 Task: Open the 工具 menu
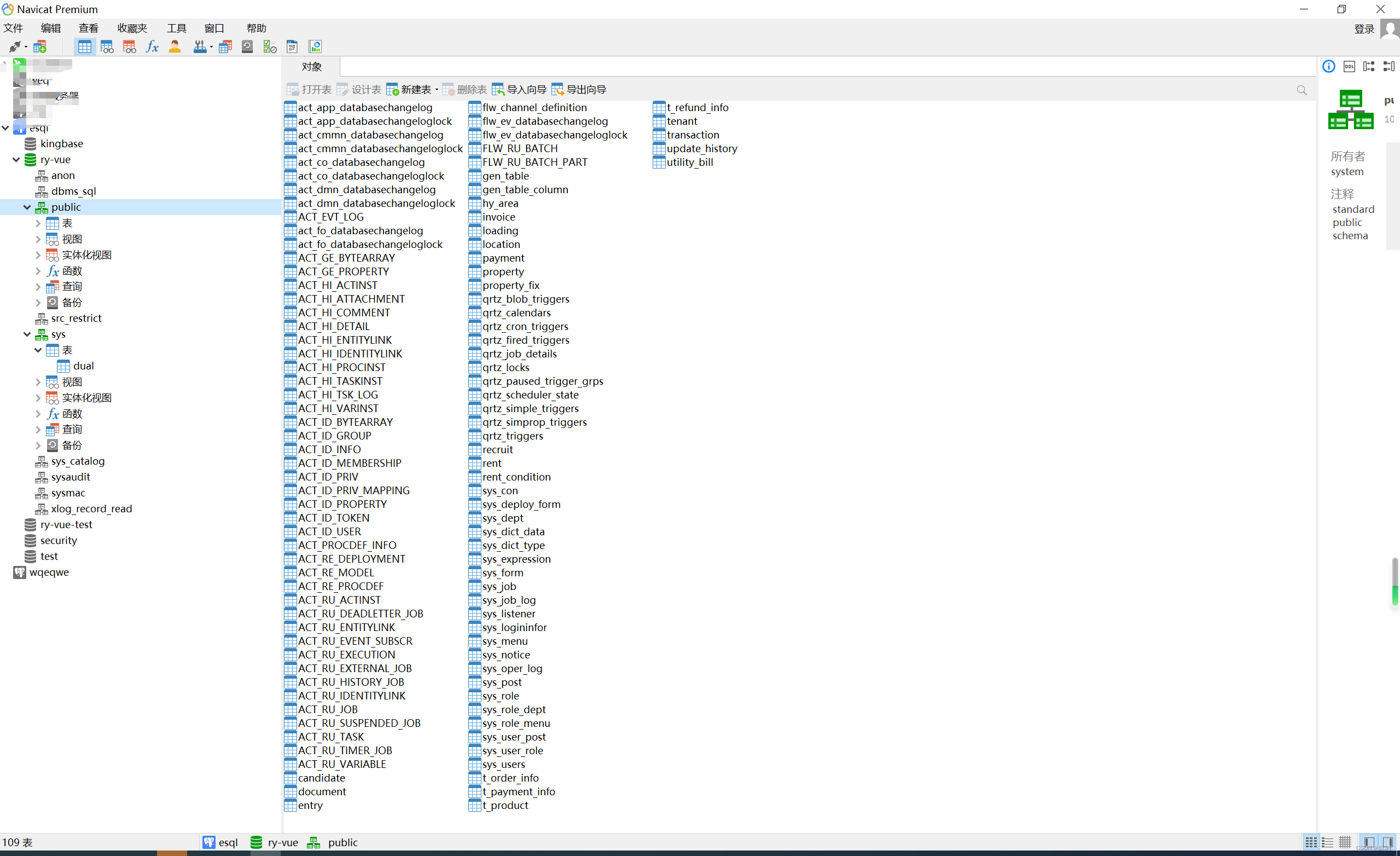(176, 28)
